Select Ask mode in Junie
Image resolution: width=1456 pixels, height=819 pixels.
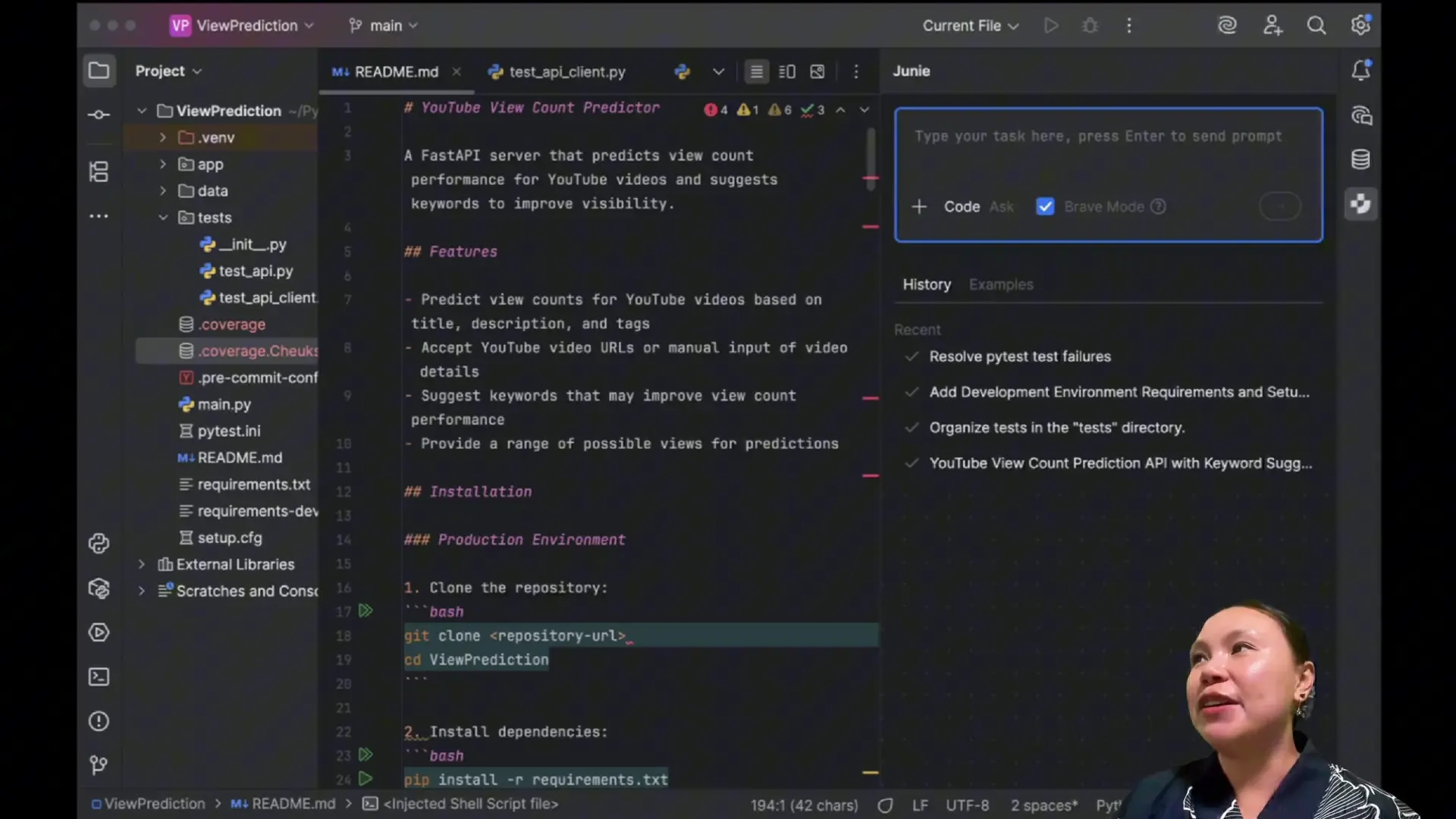click(x=1001, y=206)
